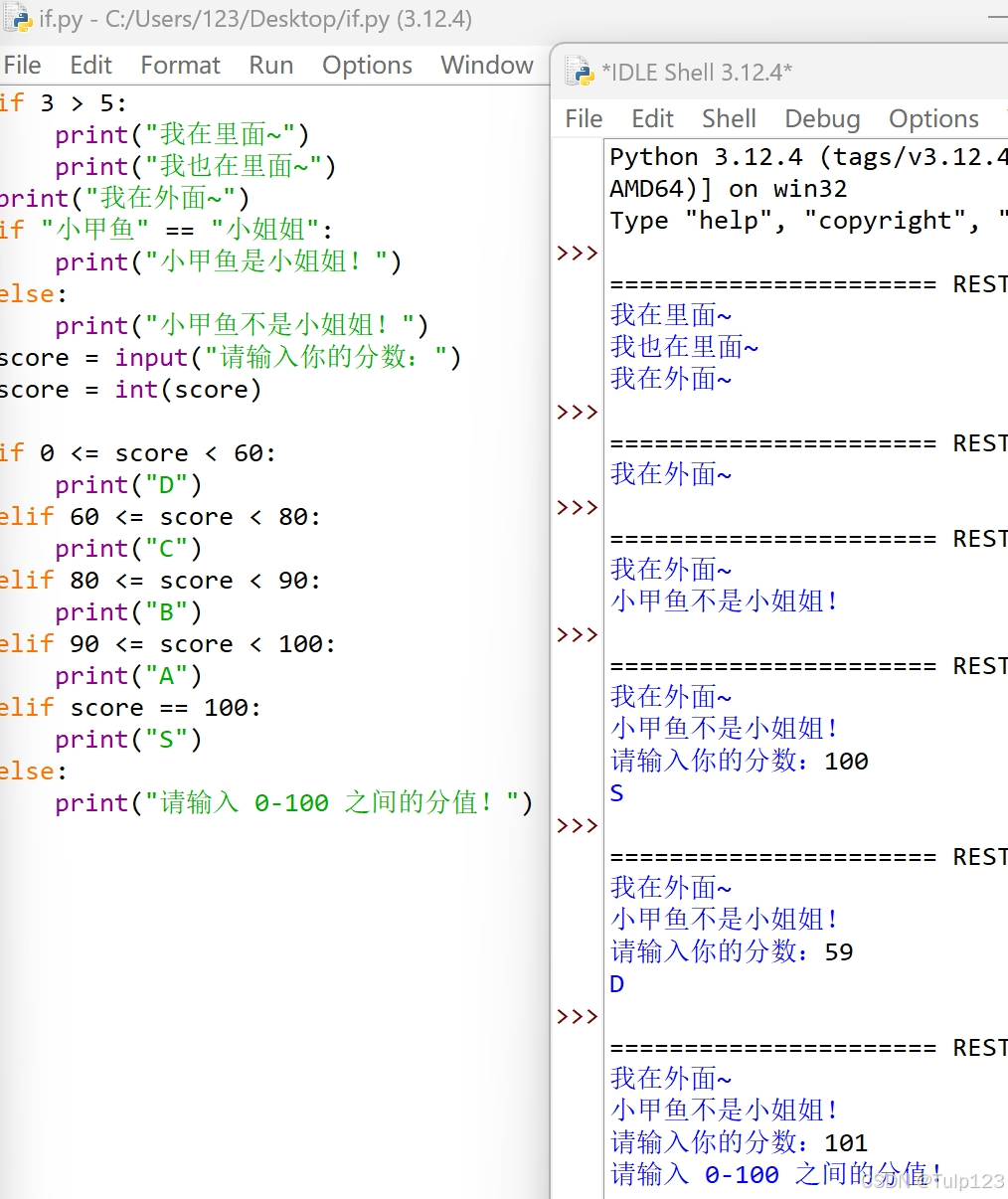Click the print("我在外面~") code line
The width and height of the screenshot is (1008, 1199).
(124, 199)
